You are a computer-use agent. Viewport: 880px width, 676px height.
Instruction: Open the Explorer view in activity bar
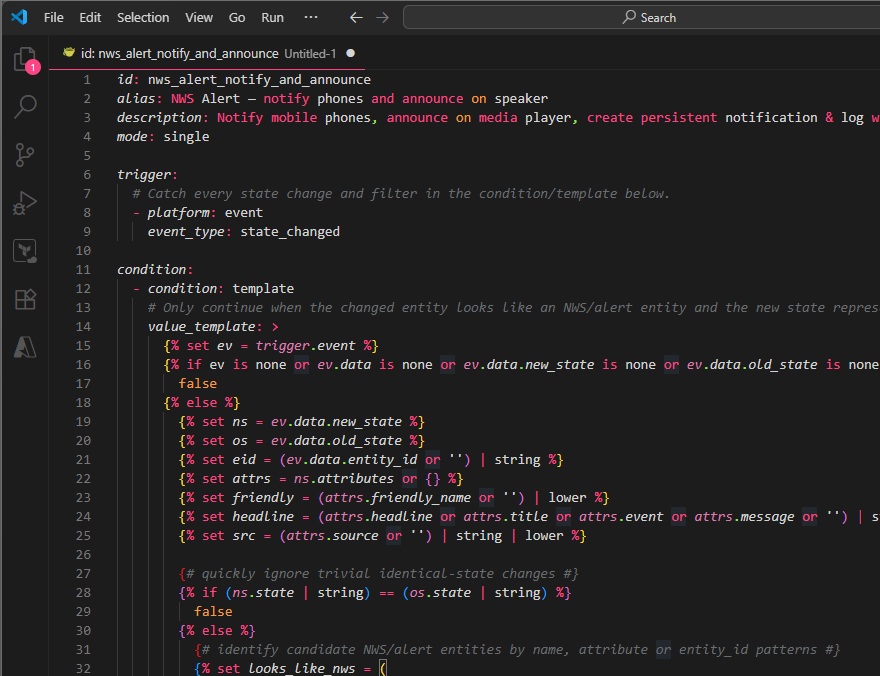25,59
